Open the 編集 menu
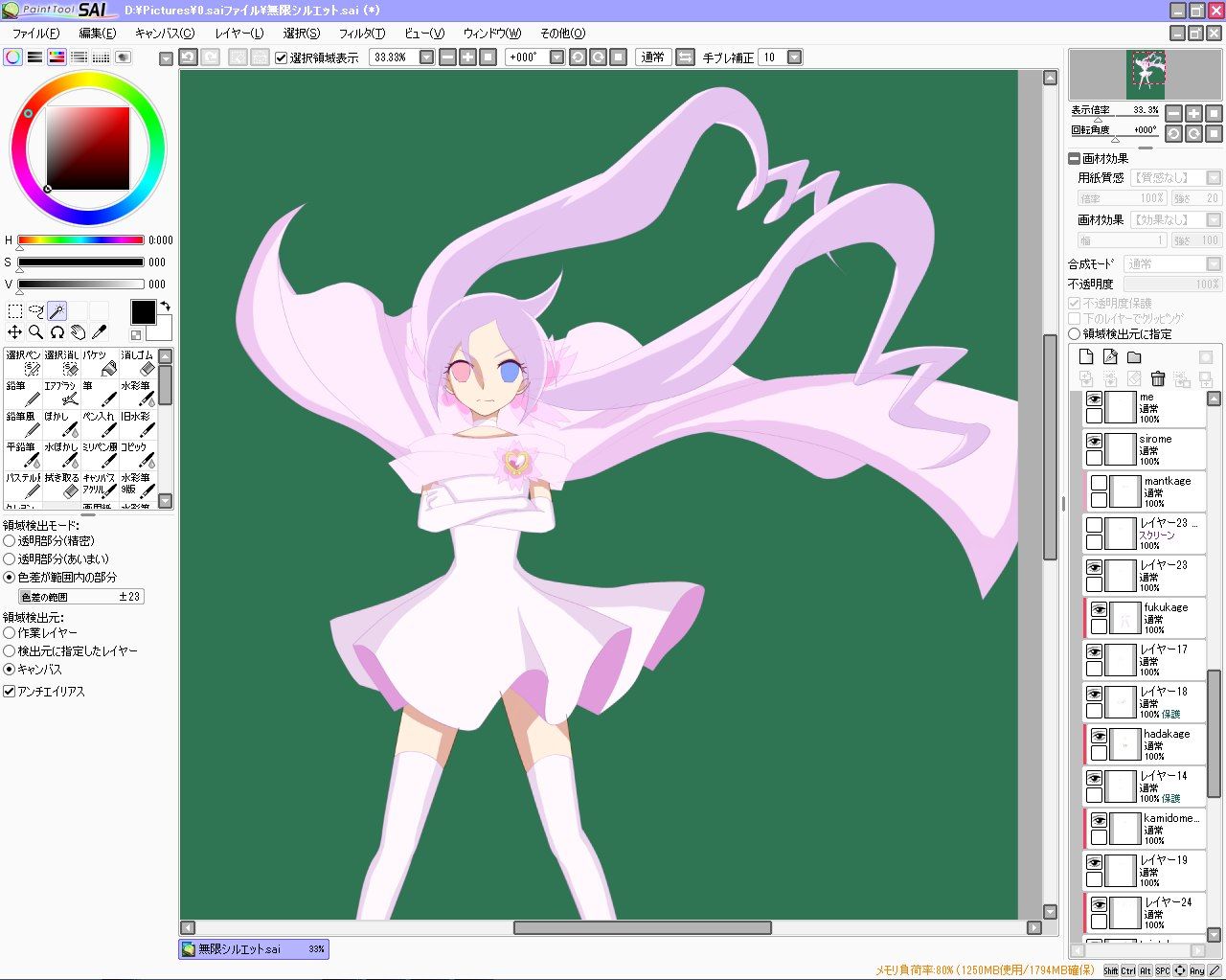 pyautogui.click(x=97, y=34)
